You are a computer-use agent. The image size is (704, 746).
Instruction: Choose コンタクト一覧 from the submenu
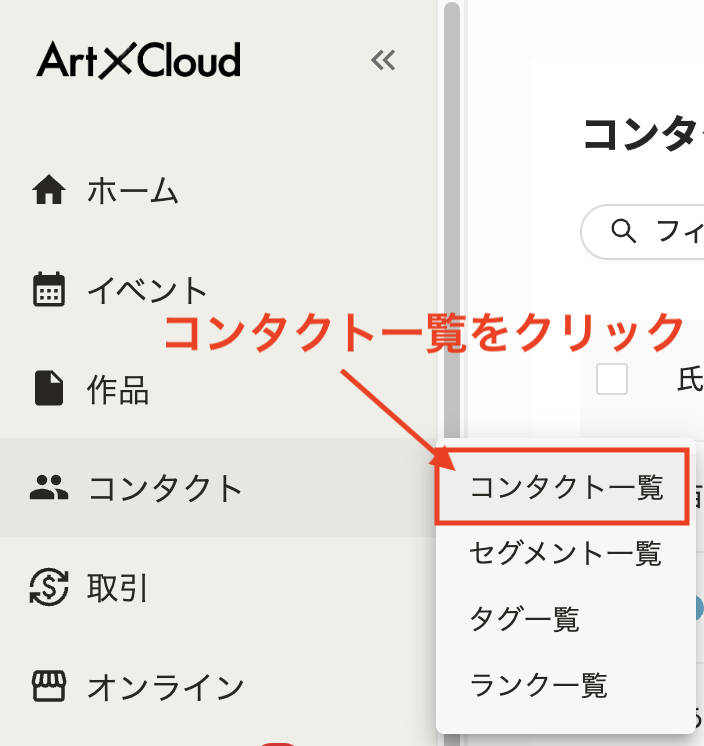pos(566,487)
